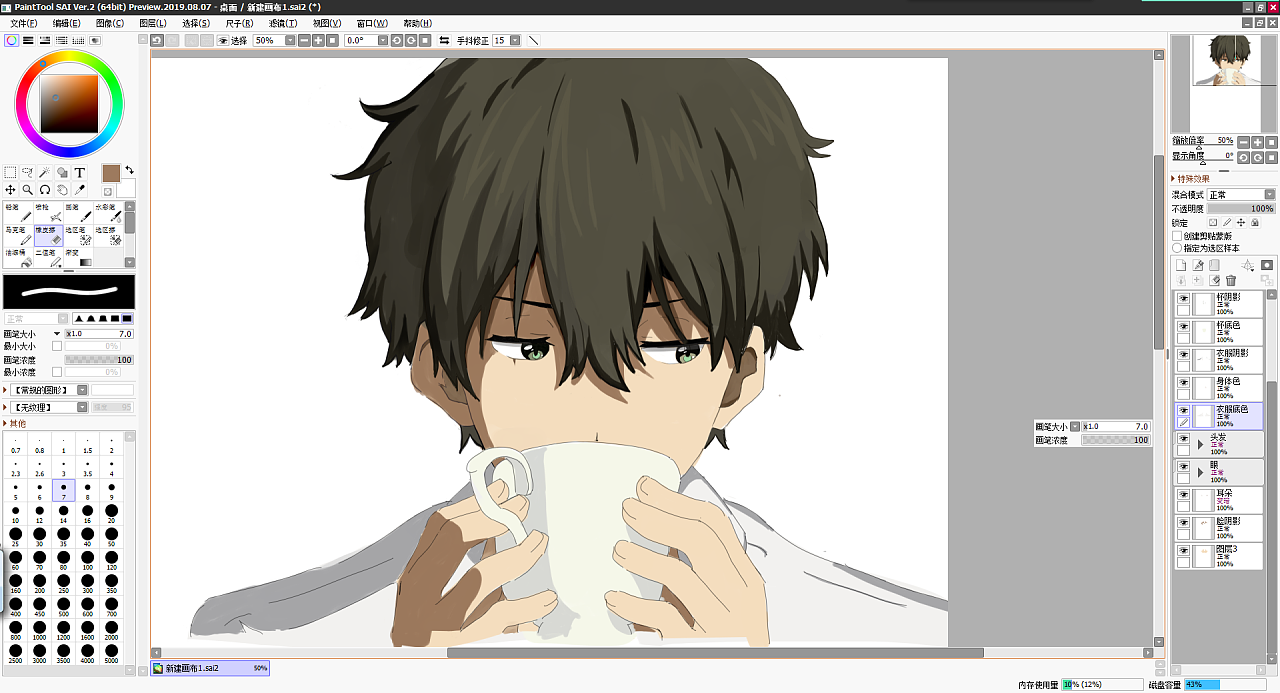
Task: Swap foreground and background colors
Action: pos(129,170)
